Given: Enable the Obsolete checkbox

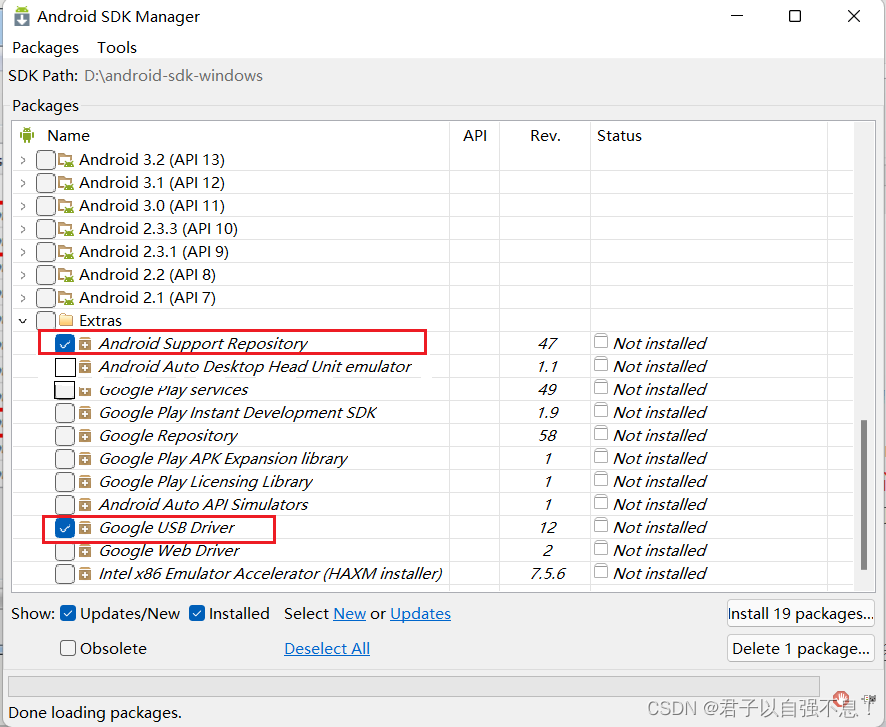Looking at the screenshot, I should pyautogui.click(x=68, y=648).
